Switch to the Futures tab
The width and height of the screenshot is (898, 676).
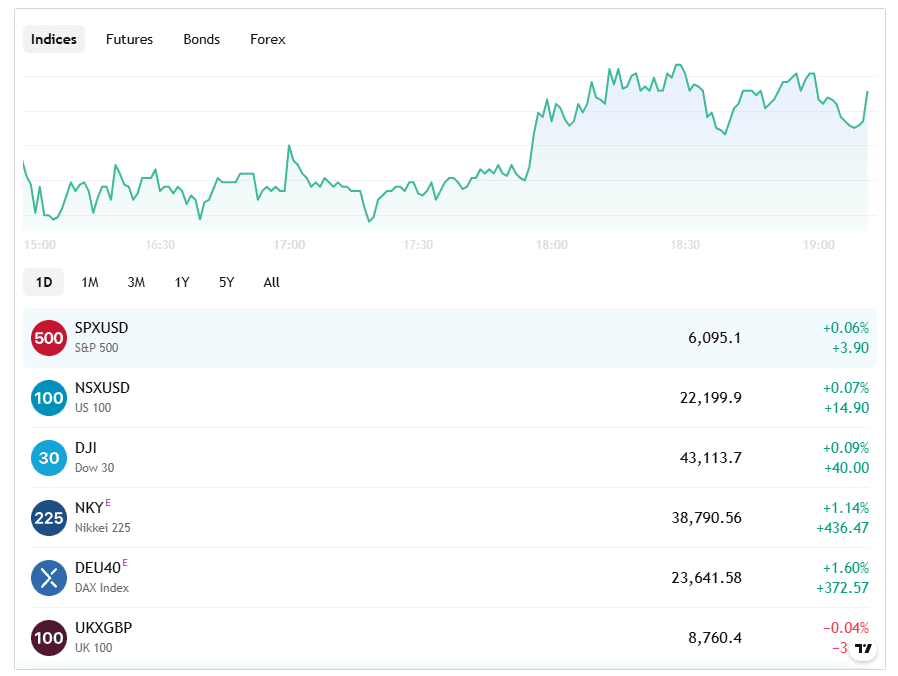coord(129,39)
